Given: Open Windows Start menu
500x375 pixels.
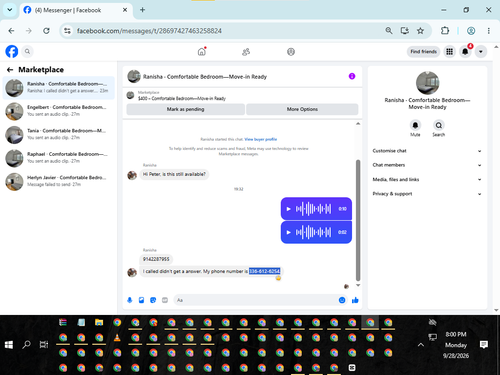Looking at the screenshot, I should point(9,345).
